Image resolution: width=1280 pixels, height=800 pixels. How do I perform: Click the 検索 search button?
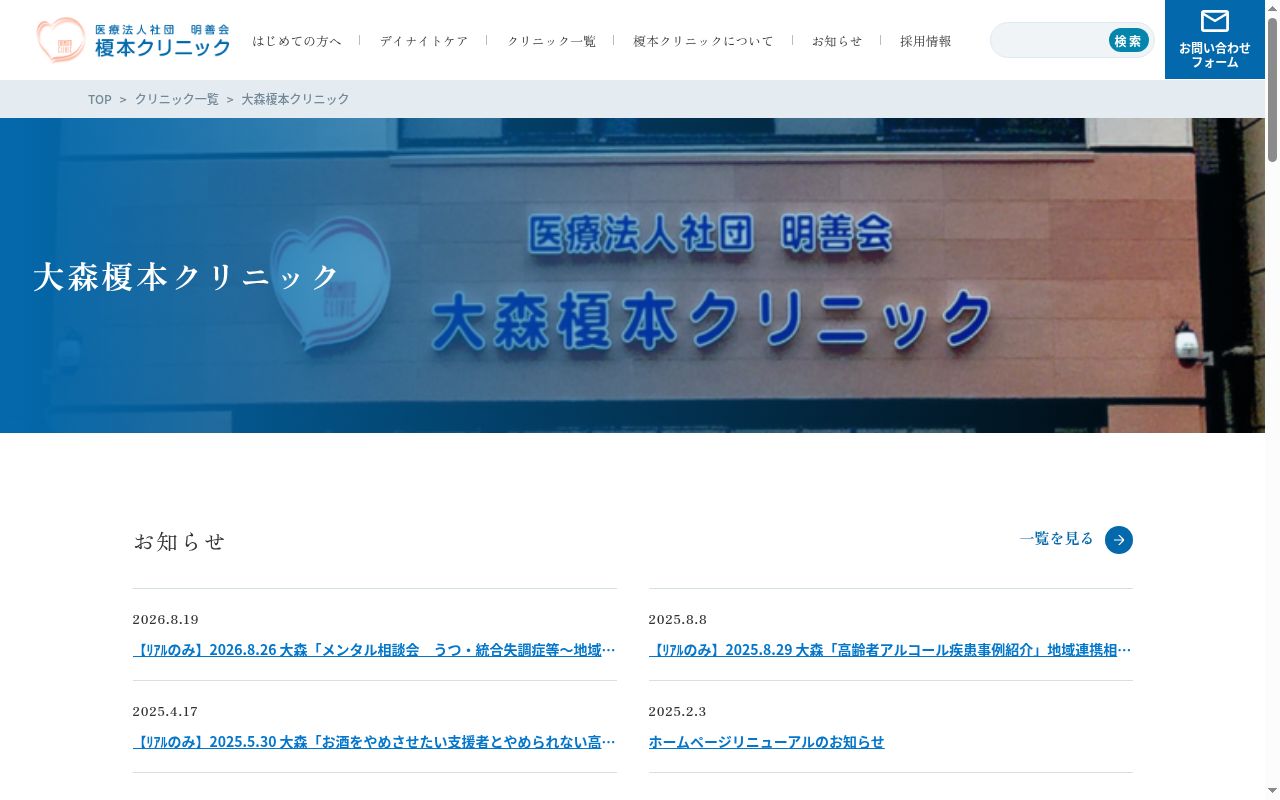coord(1128,40)
